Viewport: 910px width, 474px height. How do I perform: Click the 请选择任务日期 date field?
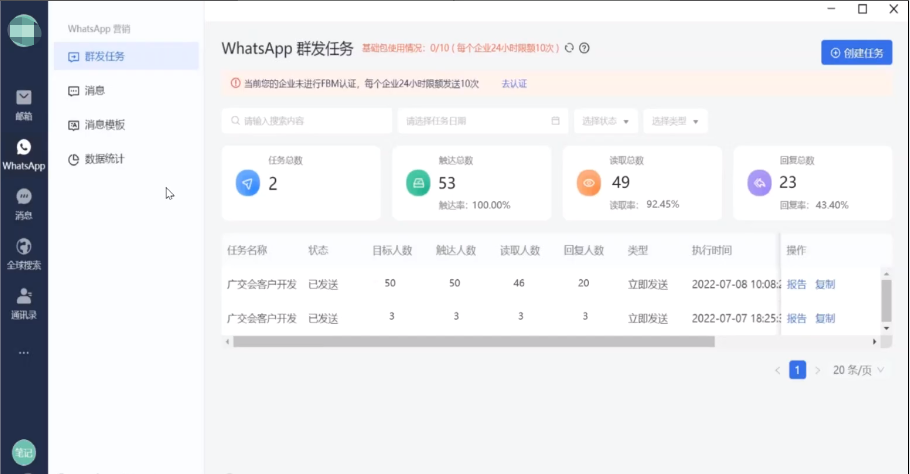(x=483, y=121)
